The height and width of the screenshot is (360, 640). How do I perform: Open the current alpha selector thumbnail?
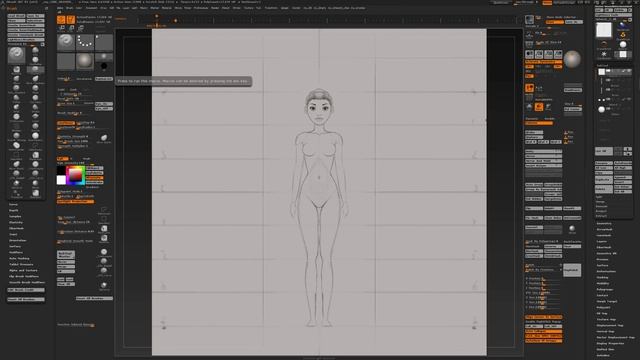click(x=104, y=42)
